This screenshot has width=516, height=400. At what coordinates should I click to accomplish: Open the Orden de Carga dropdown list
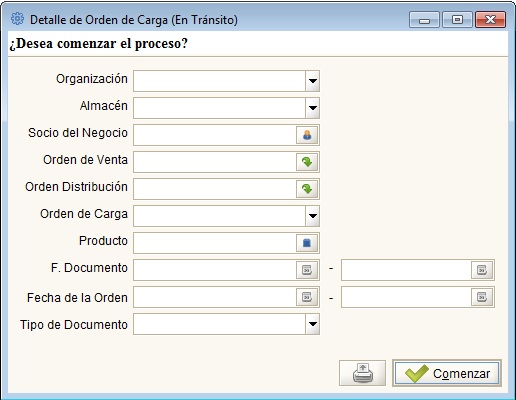[x=313, y=216]
